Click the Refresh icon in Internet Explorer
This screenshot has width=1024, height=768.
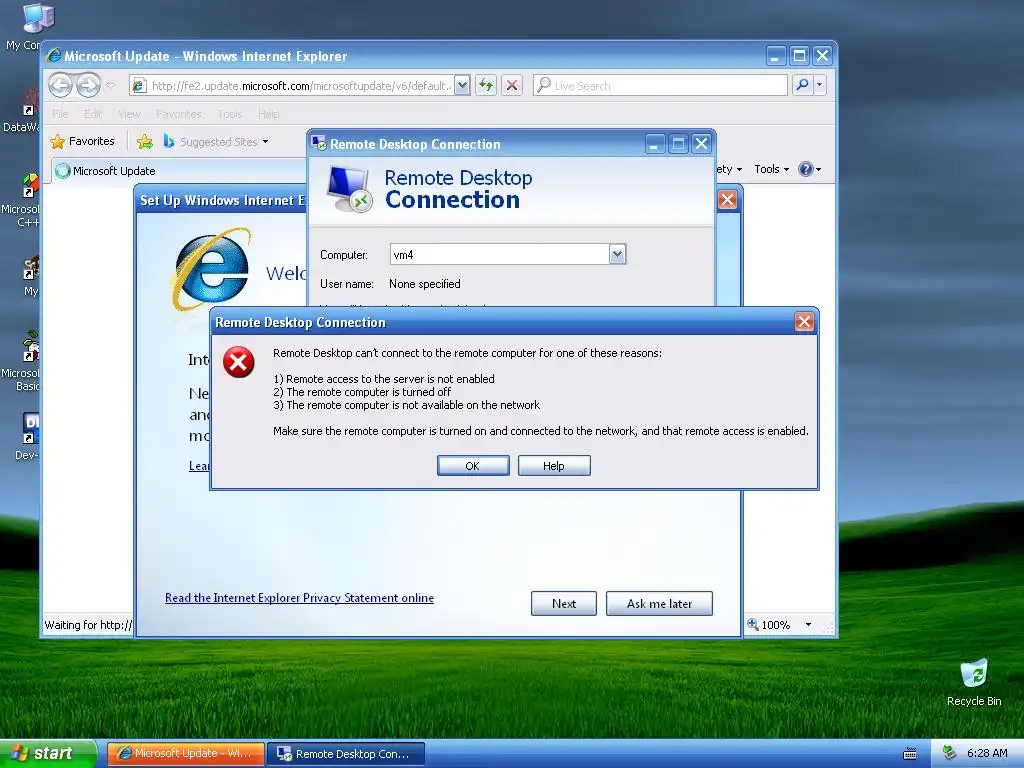tap(486, 86)
